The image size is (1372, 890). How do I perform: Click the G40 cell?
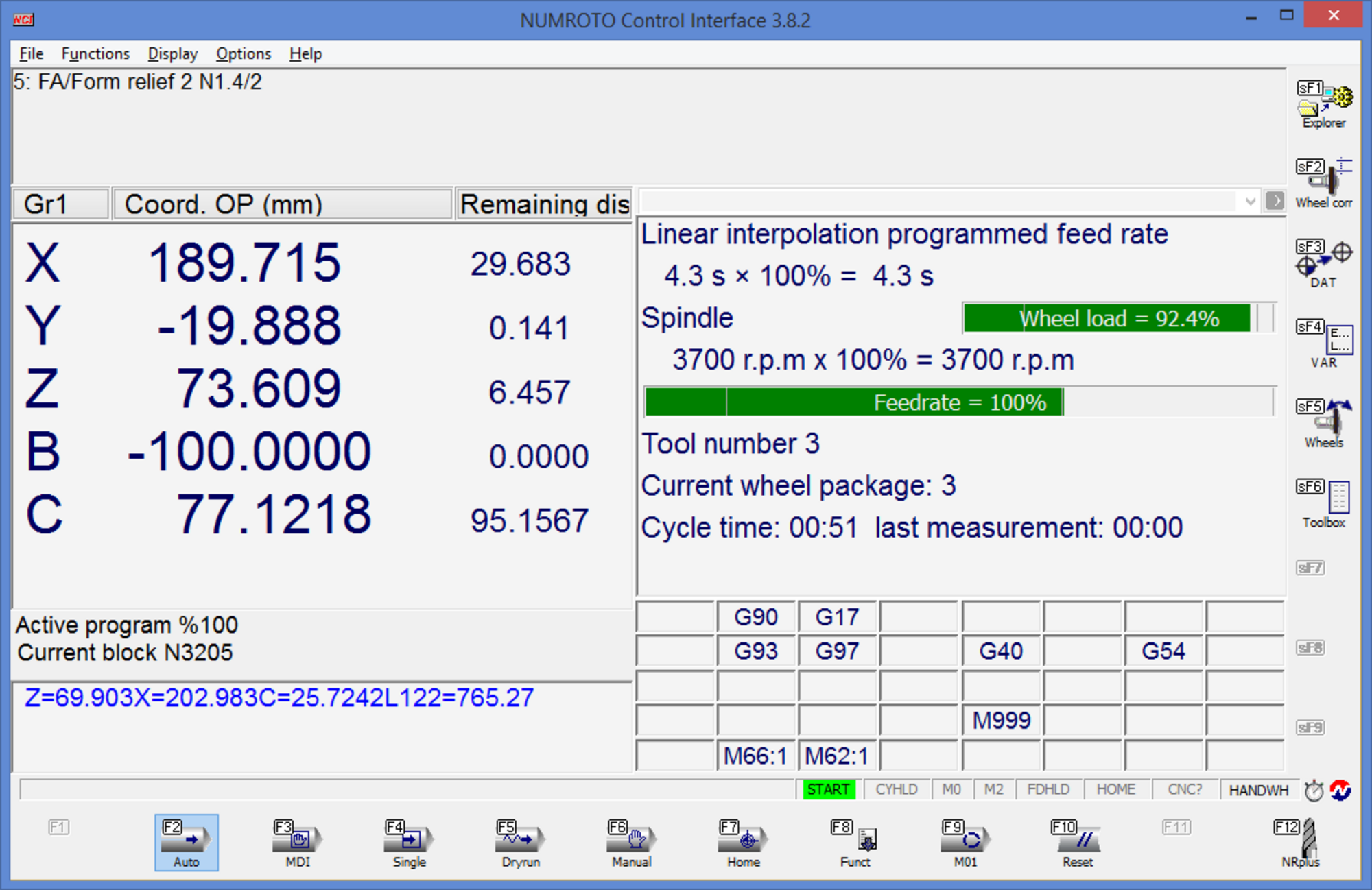click(1001, 651)
